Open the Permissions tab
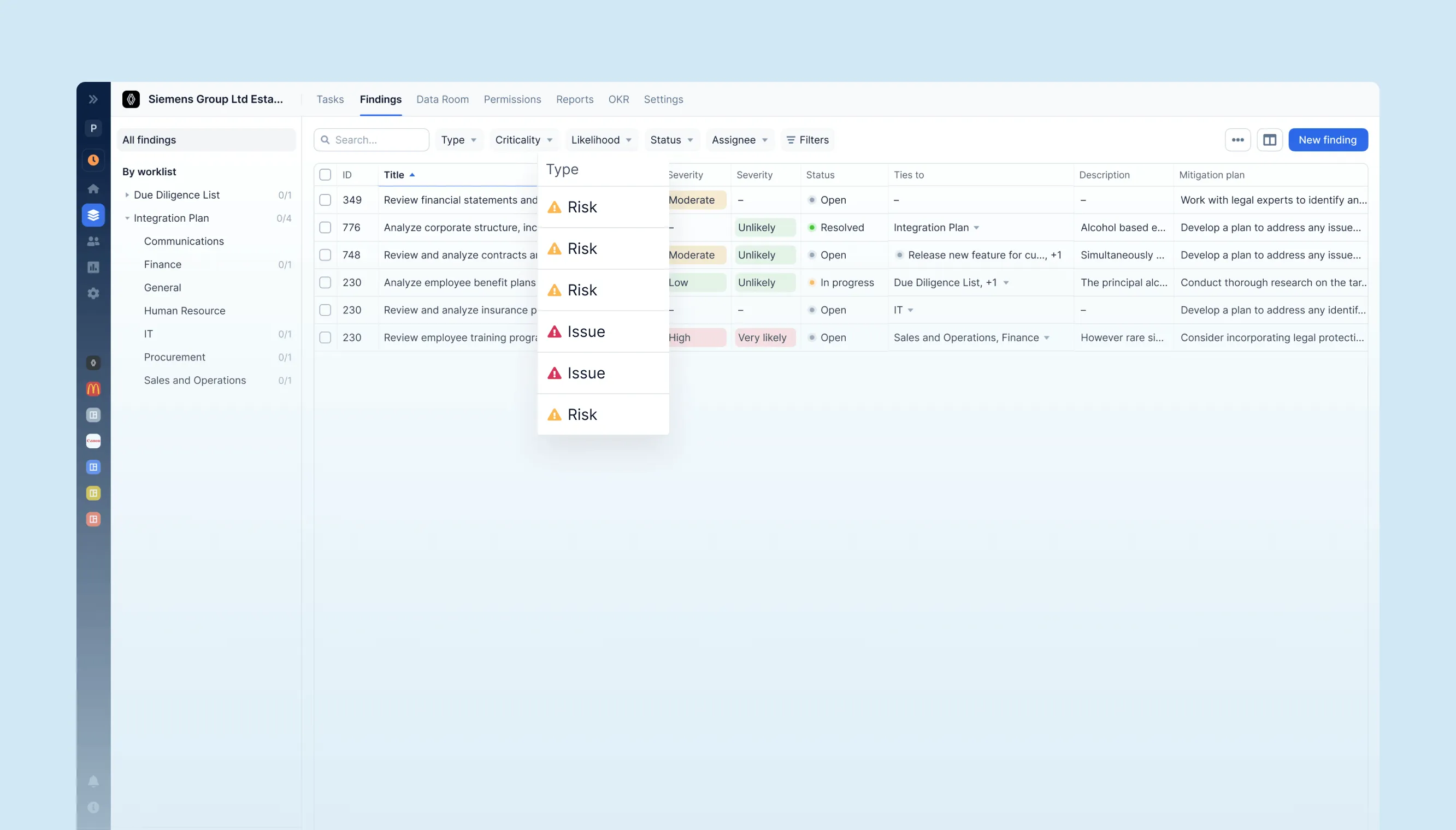The width and height of the screenshot is (1456, 830). [511, 99]
